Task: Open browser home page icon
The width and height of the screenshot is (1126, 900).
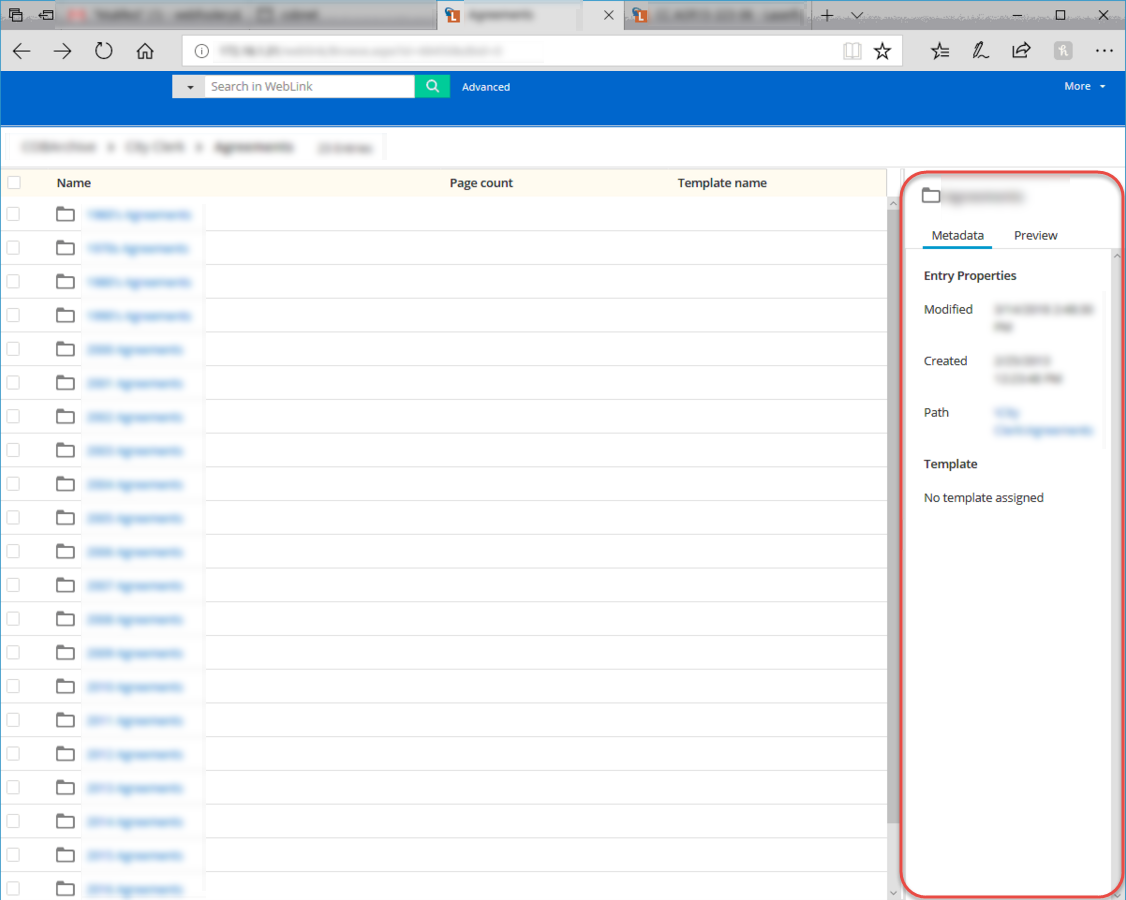Action: 145,51
